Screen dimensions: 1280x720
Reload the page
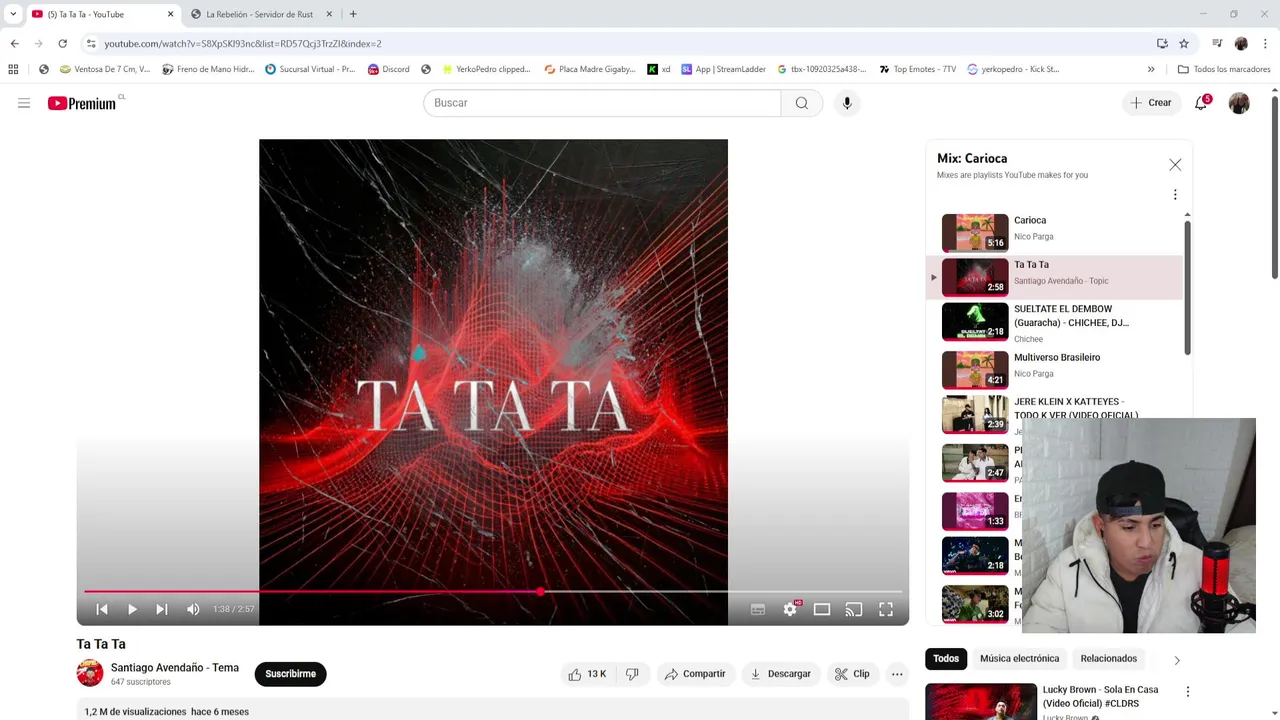(x=62, y=44)
